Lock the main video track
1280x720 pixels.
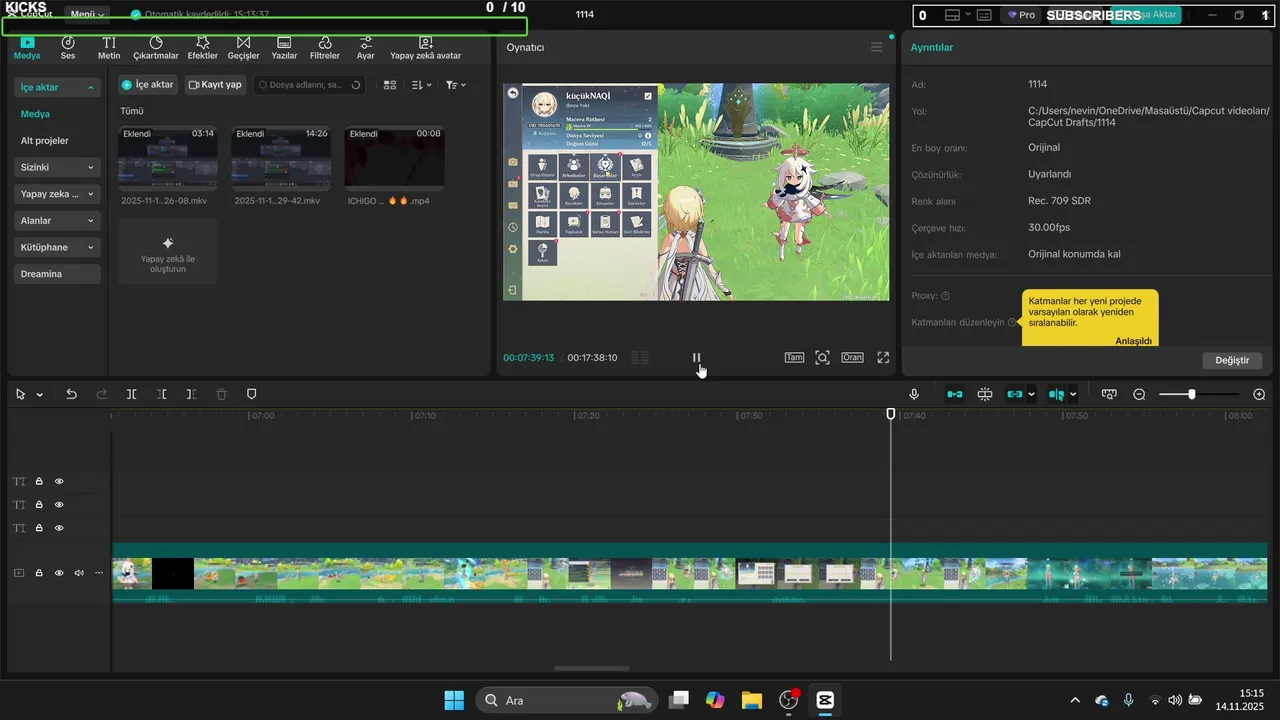click(39, 573)
